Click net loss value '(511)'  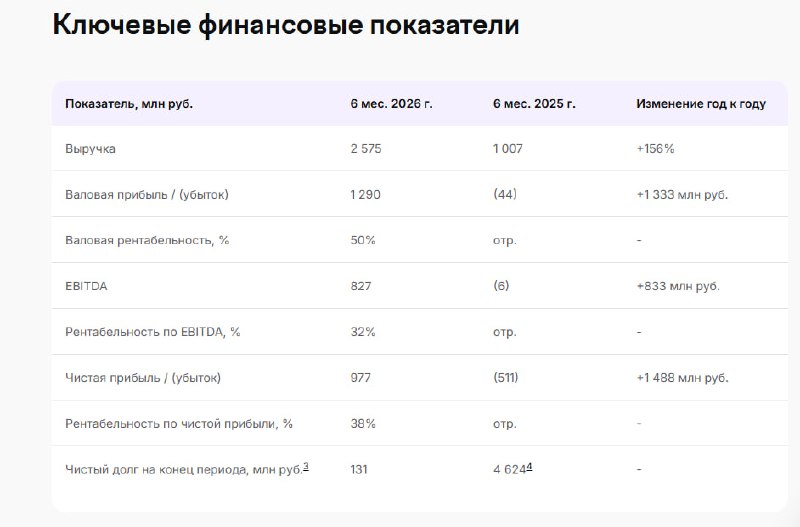pos(506,378)
